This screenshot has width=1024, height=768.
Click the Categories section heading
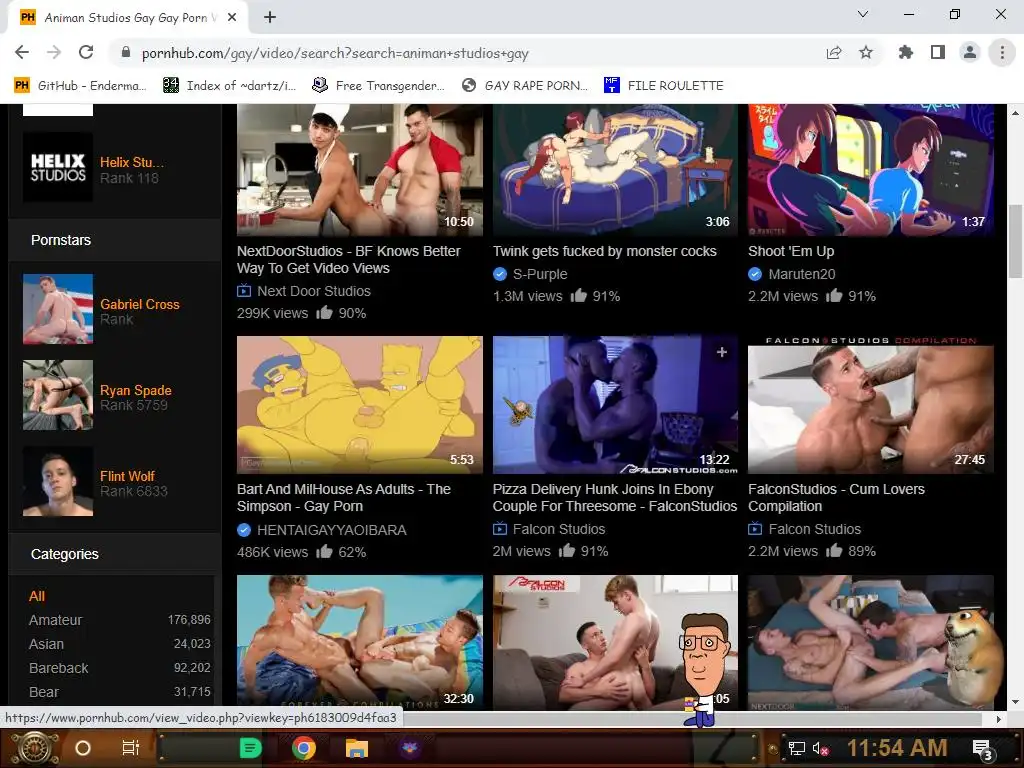(65, 554)
